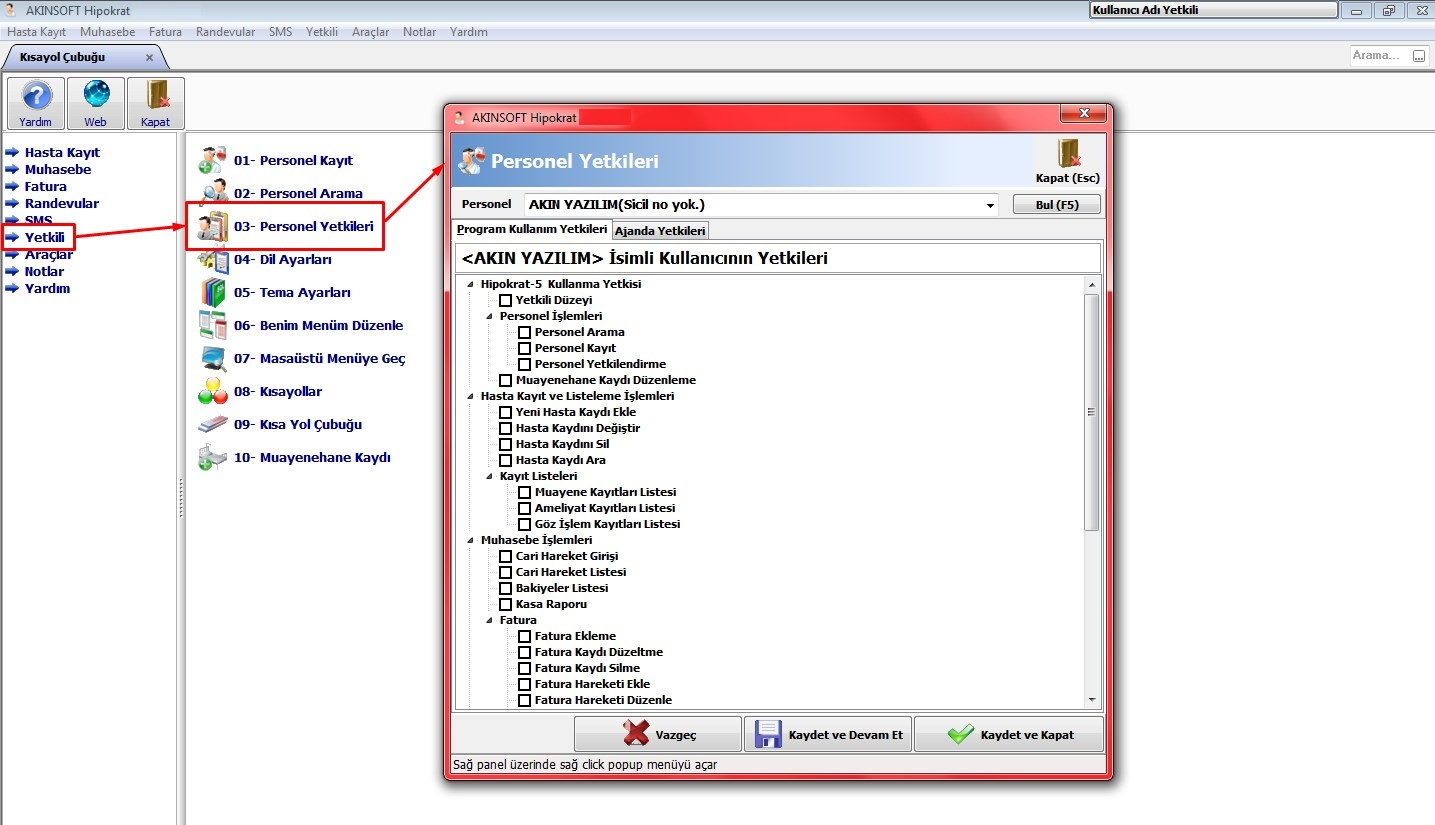The height and width of the screenshot is (825, 1435).
Task: Check Fatura Ekleme checkbox
Action: (x=525, y=636)
